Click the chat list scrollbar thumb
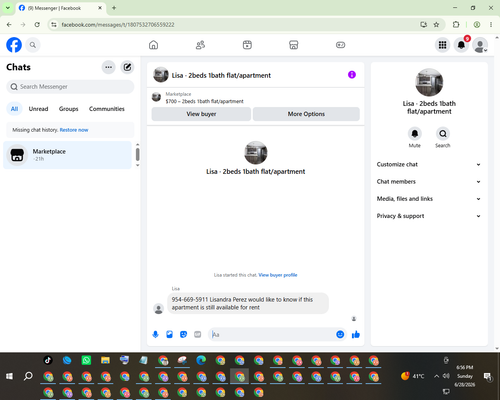500x400 pixels. (x=137, y=154)
